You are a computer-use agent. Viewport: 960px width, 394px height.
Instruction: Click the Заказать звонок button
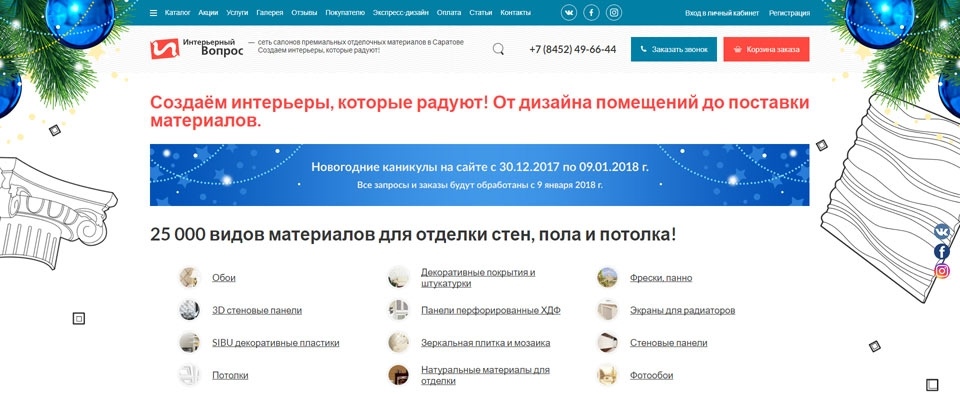[x=673, y=50]
